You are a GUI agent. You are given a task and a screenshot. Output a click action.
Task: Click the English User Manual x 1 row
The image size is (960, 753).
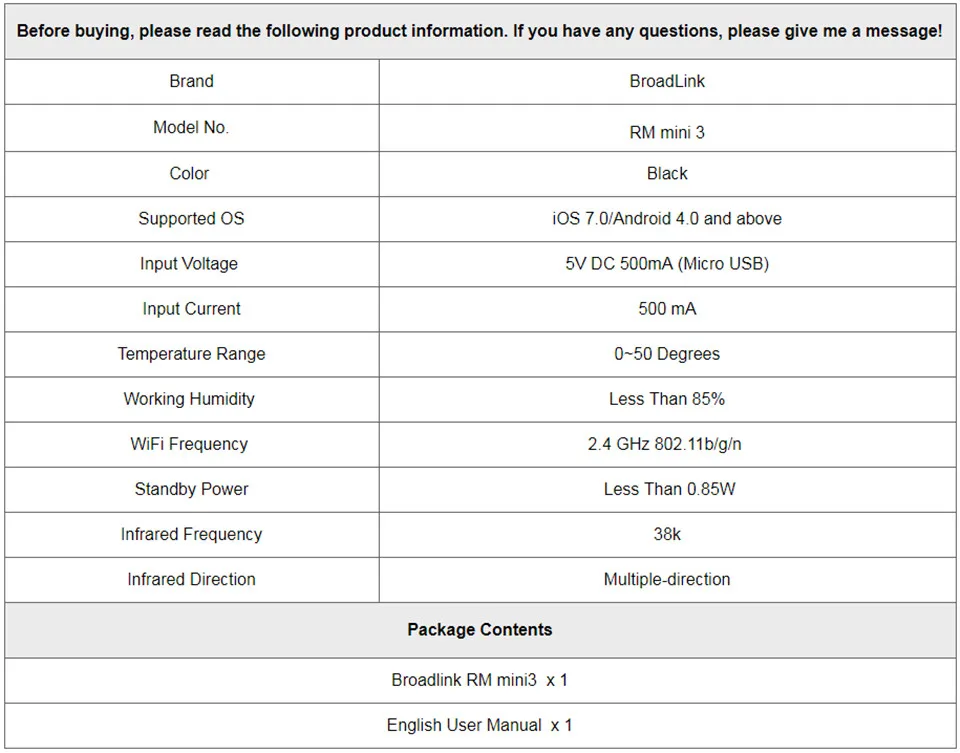pos(480,726)
